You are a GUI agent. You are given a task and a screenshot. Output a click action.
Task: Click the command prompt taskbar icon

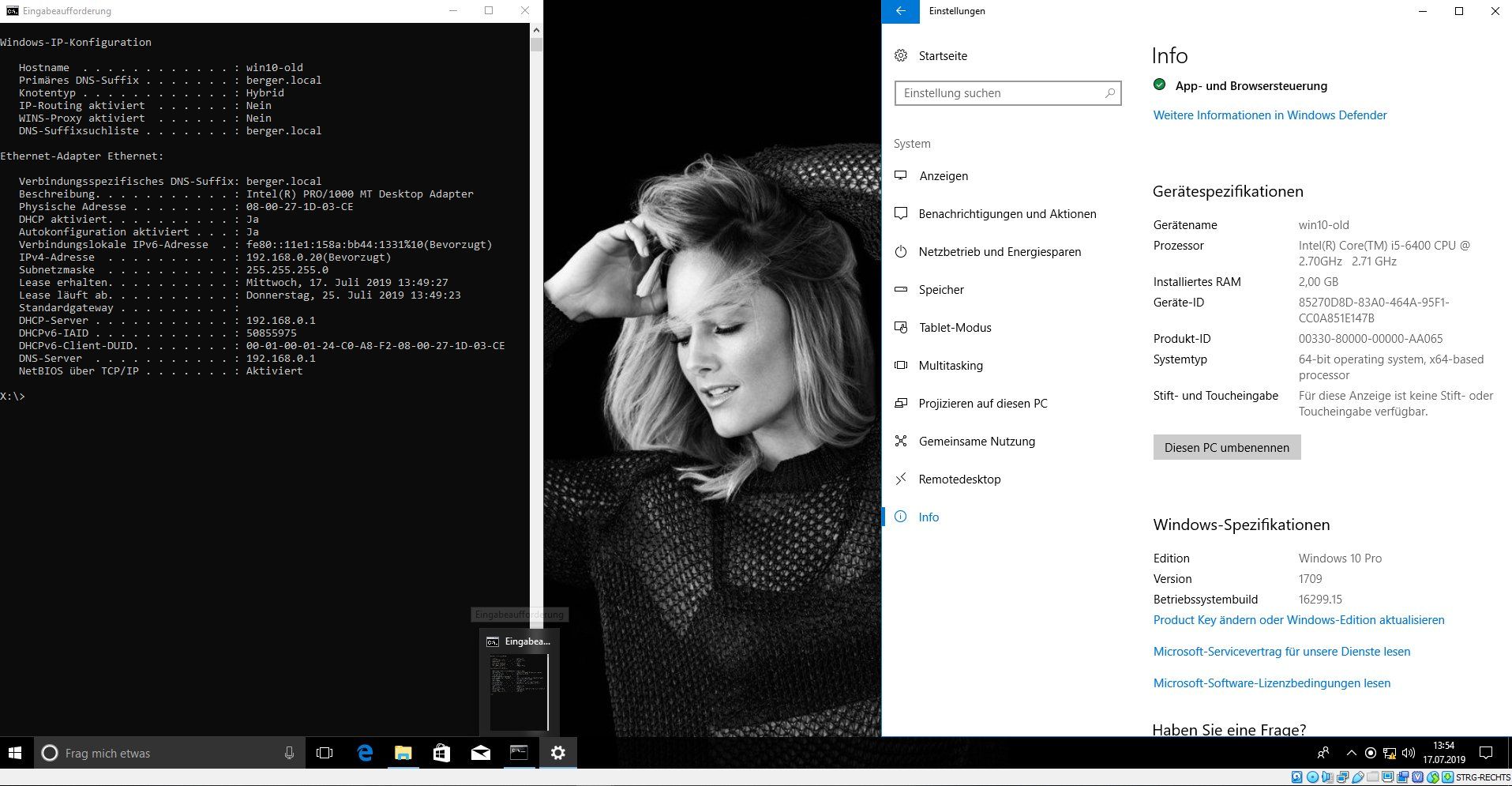[519, 753]
